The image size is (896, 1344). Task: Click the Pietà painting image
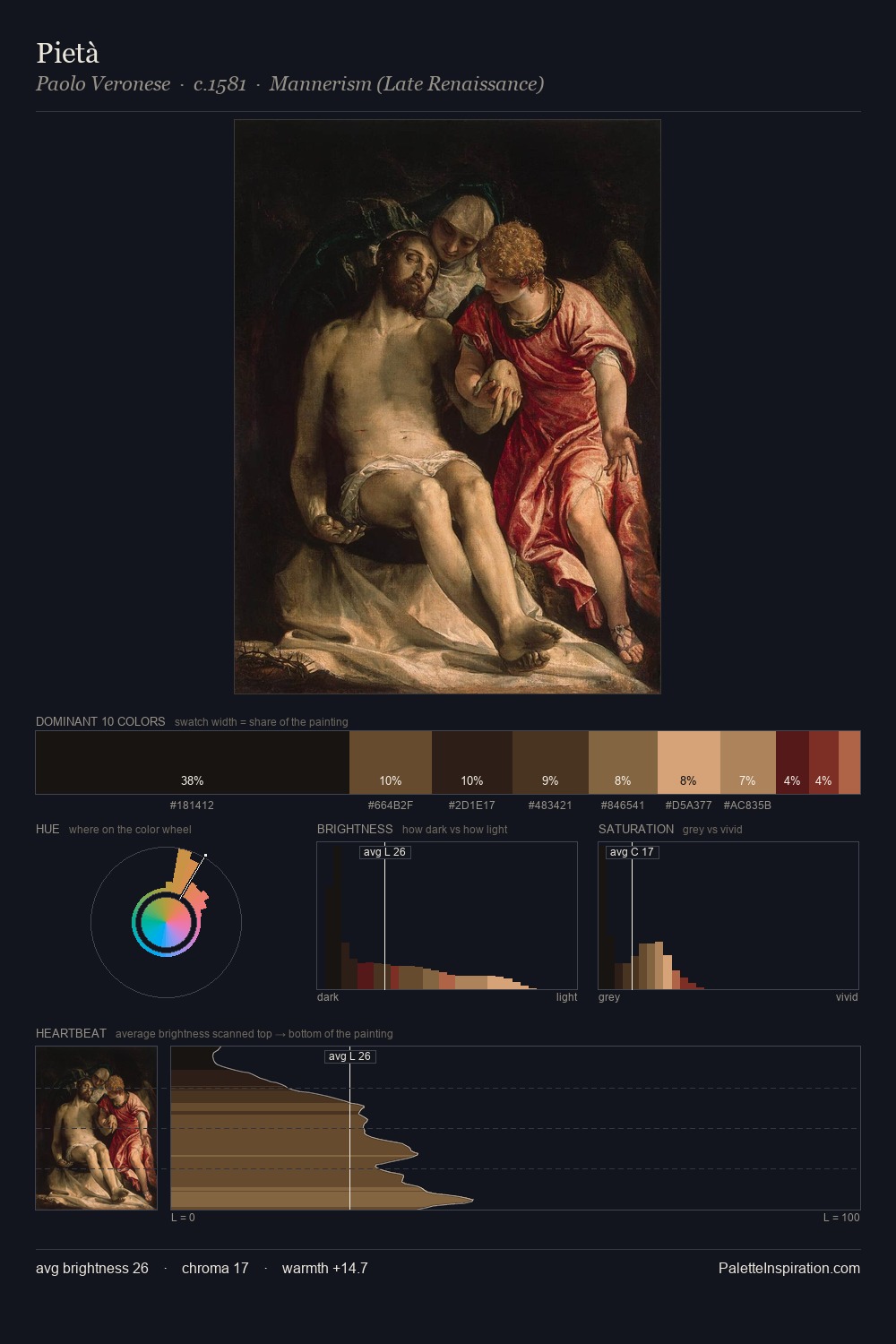pos(447,407)
